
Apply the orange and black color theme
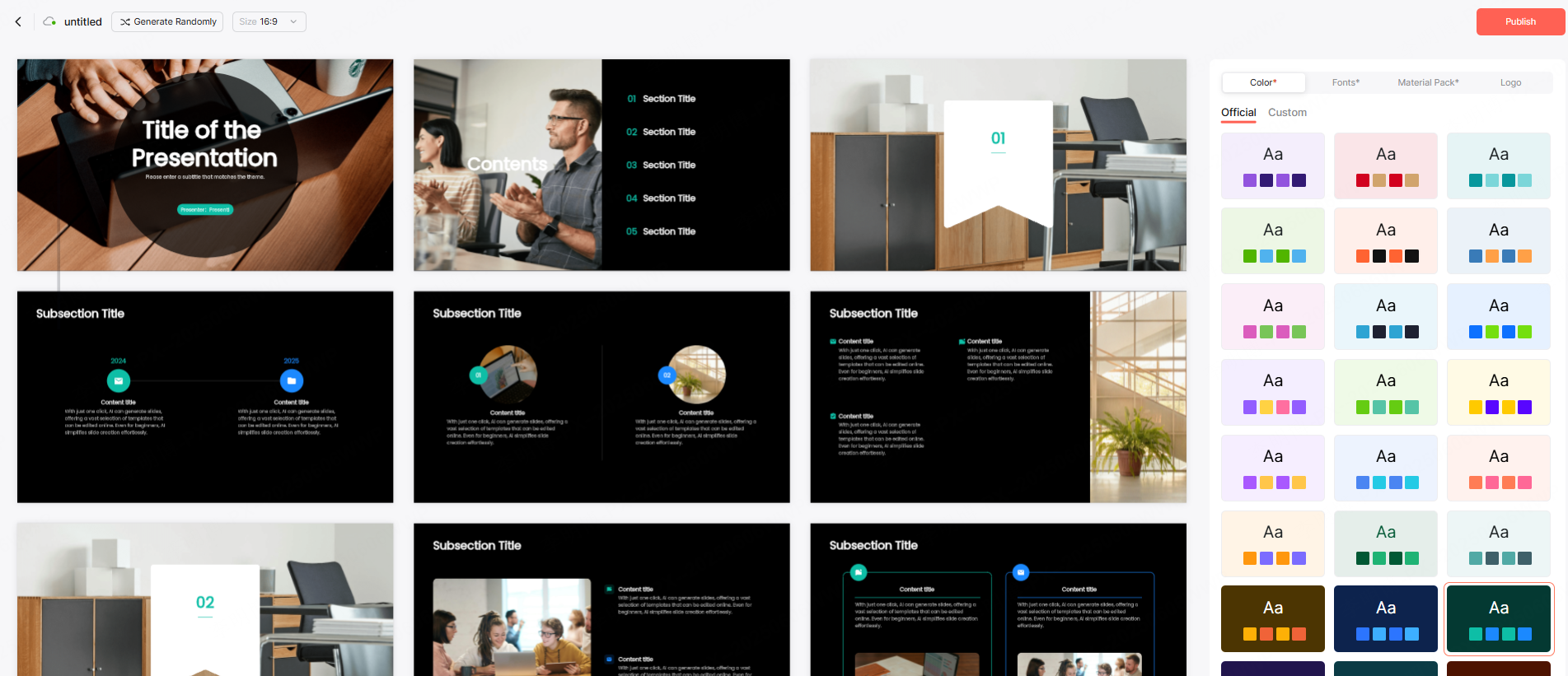coord(1386,241)
